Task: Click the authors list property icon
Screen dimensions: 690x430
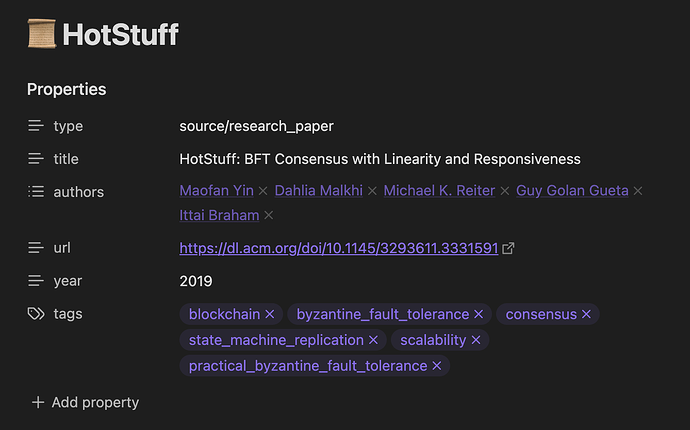Action: [x=36, y=191]
